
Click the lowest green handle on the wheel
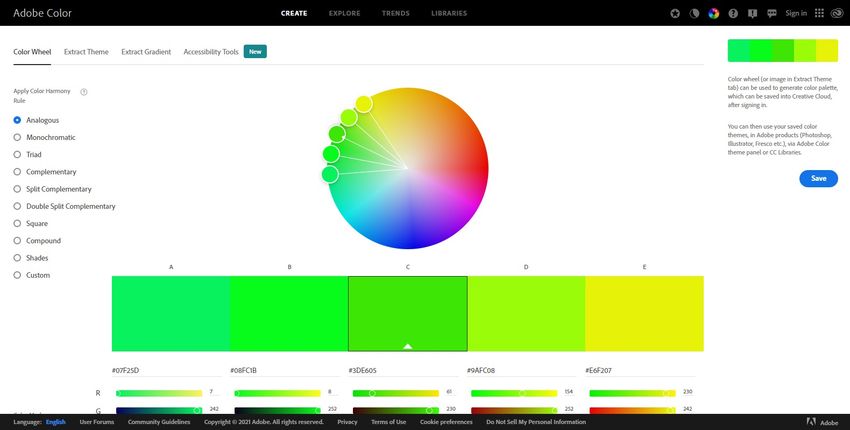(330, 175)
